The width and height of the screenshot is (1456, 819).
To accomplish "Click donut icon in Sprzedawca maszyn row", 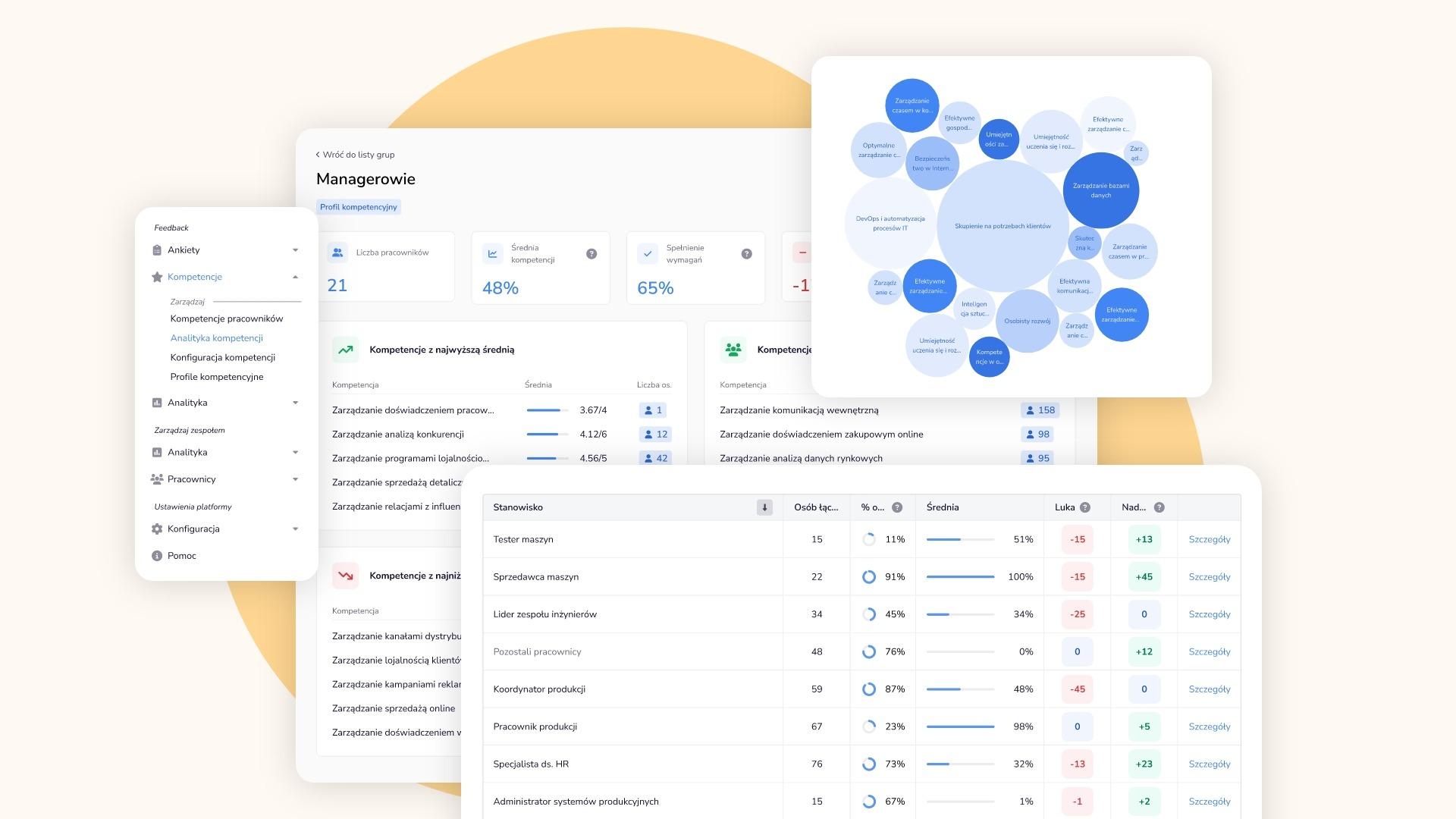I will click(x=869, y=577).
